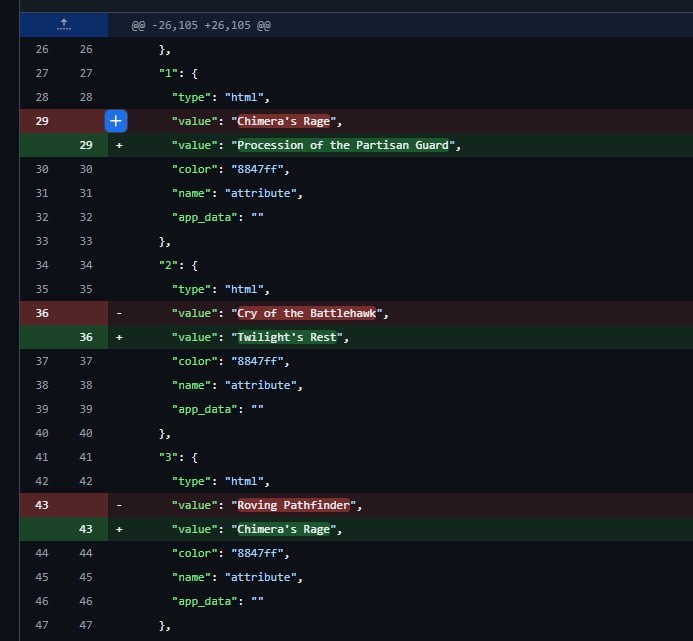Click the minus marker on removed line 43
The image size is (693, 641).
[x=119, y=505]
